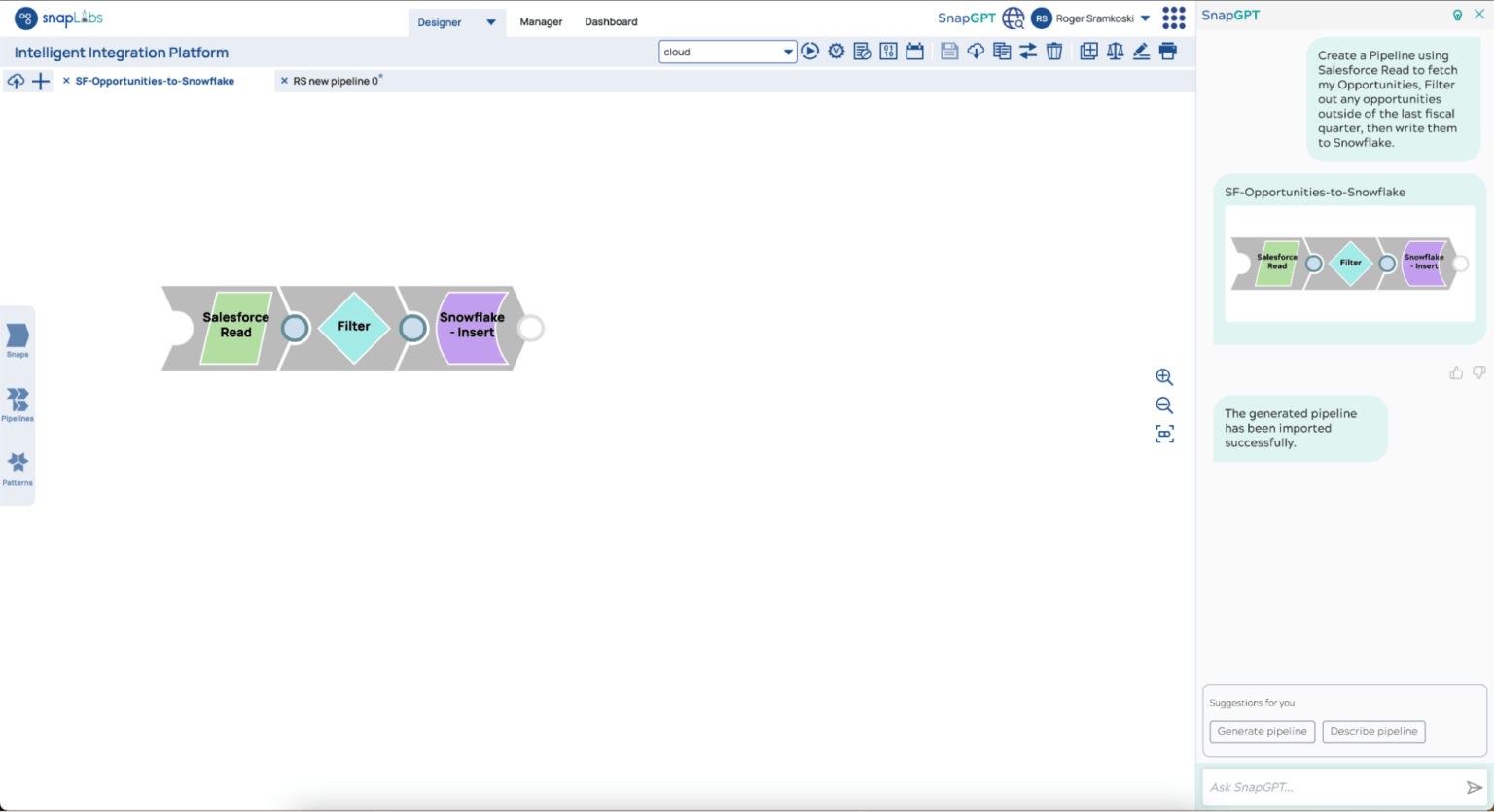The height and width of the screenshot is (812, 1494).
Task: Switch to the Manager tab
Action: (541, 21)
